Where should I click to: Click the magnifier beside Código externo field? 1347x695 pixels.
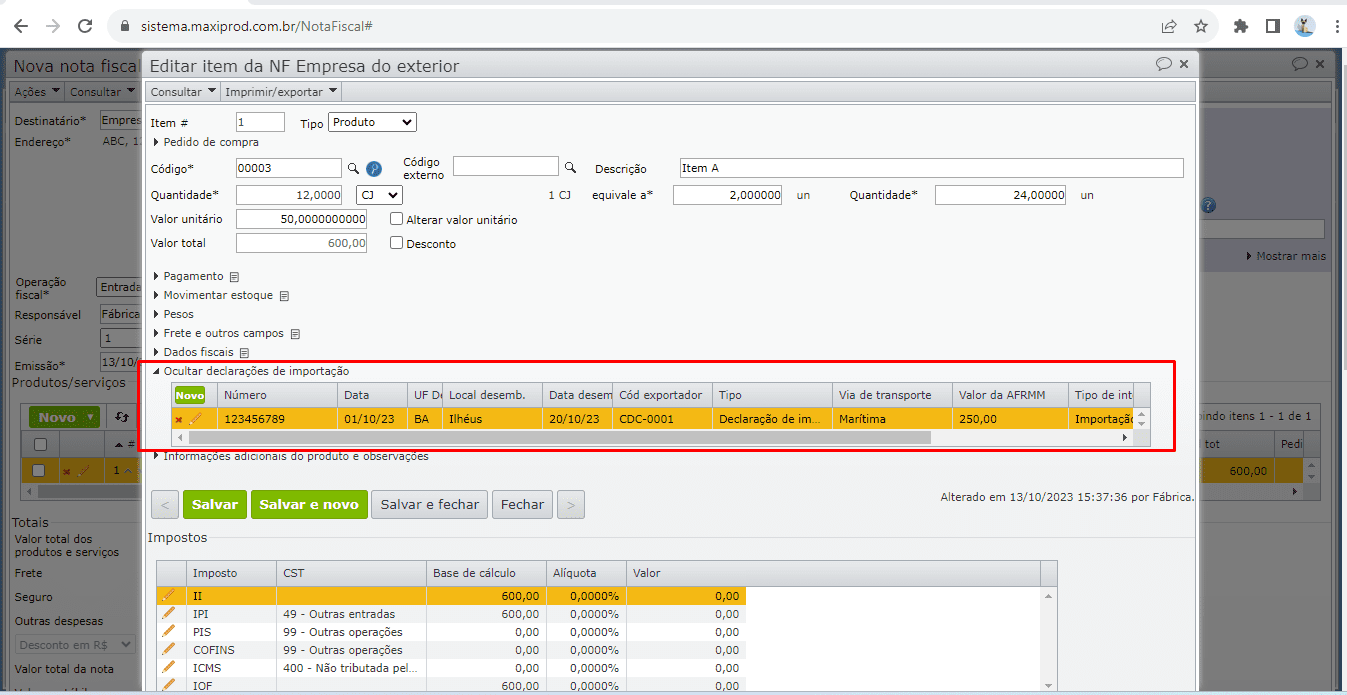(x=571, y=168)
